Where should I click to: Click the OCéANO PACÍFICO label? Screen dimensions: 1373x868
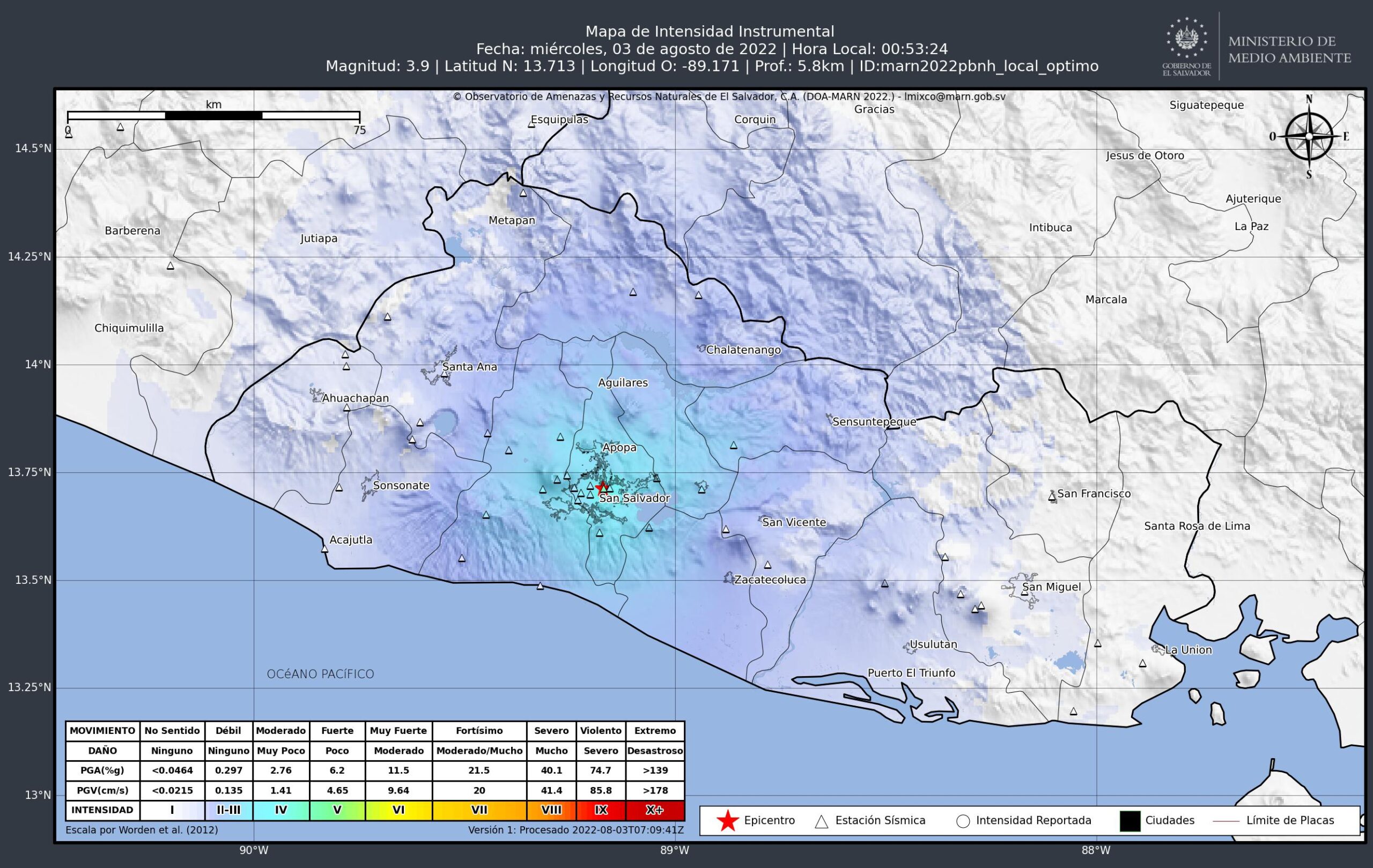click(320, 674)
